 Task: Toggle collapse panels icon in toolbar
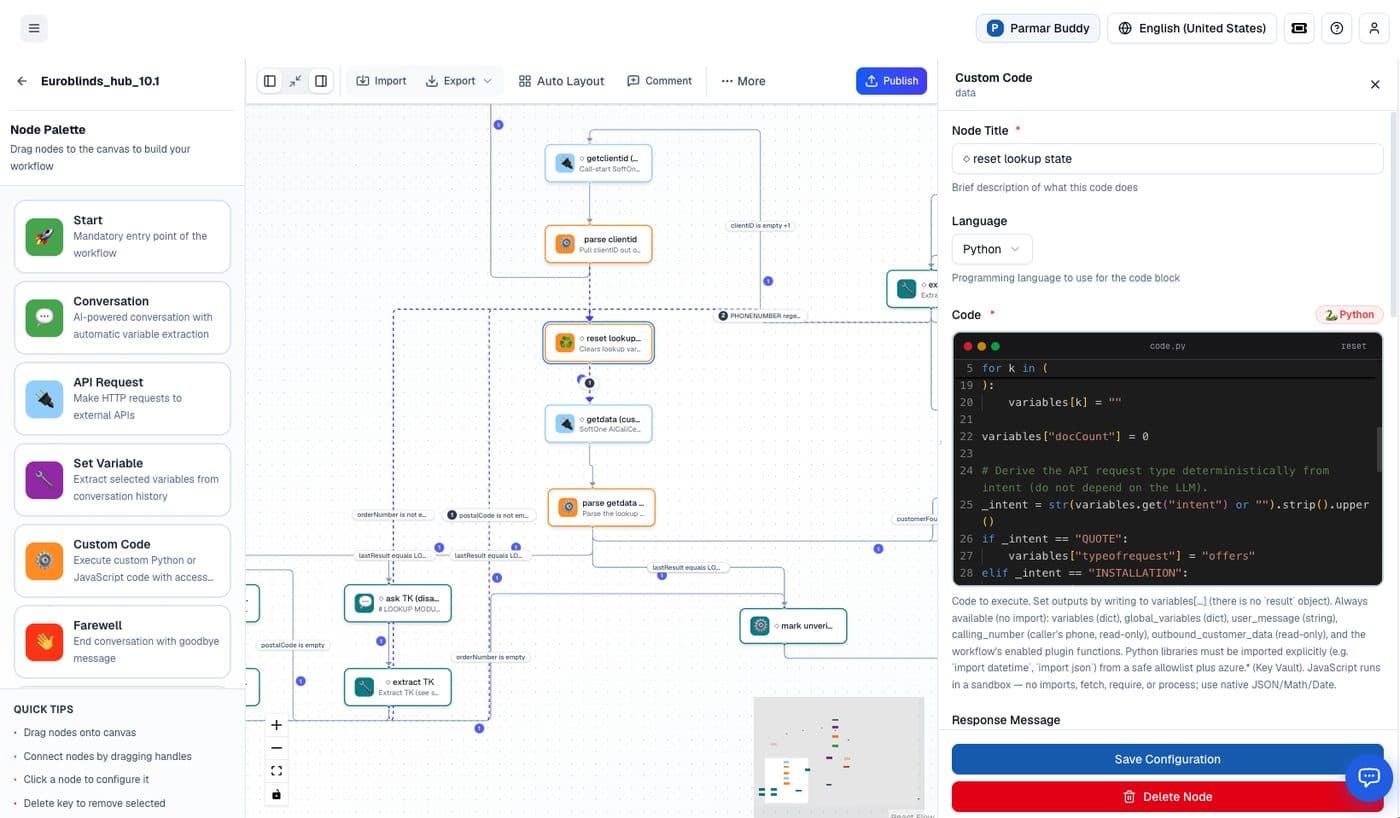click(x=295, y=81)
